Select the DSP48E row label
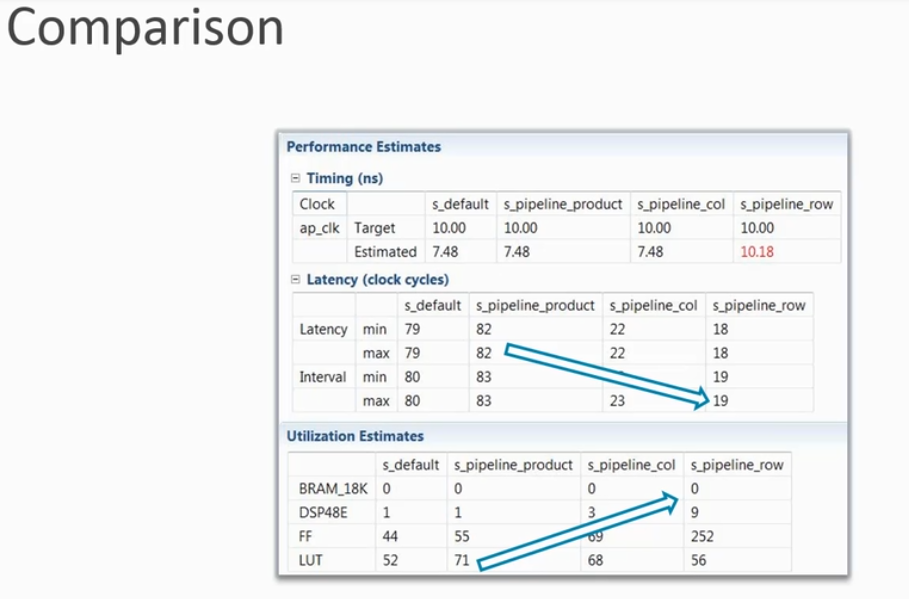This screenshot has height=599, width=909. tap(323, 513)
